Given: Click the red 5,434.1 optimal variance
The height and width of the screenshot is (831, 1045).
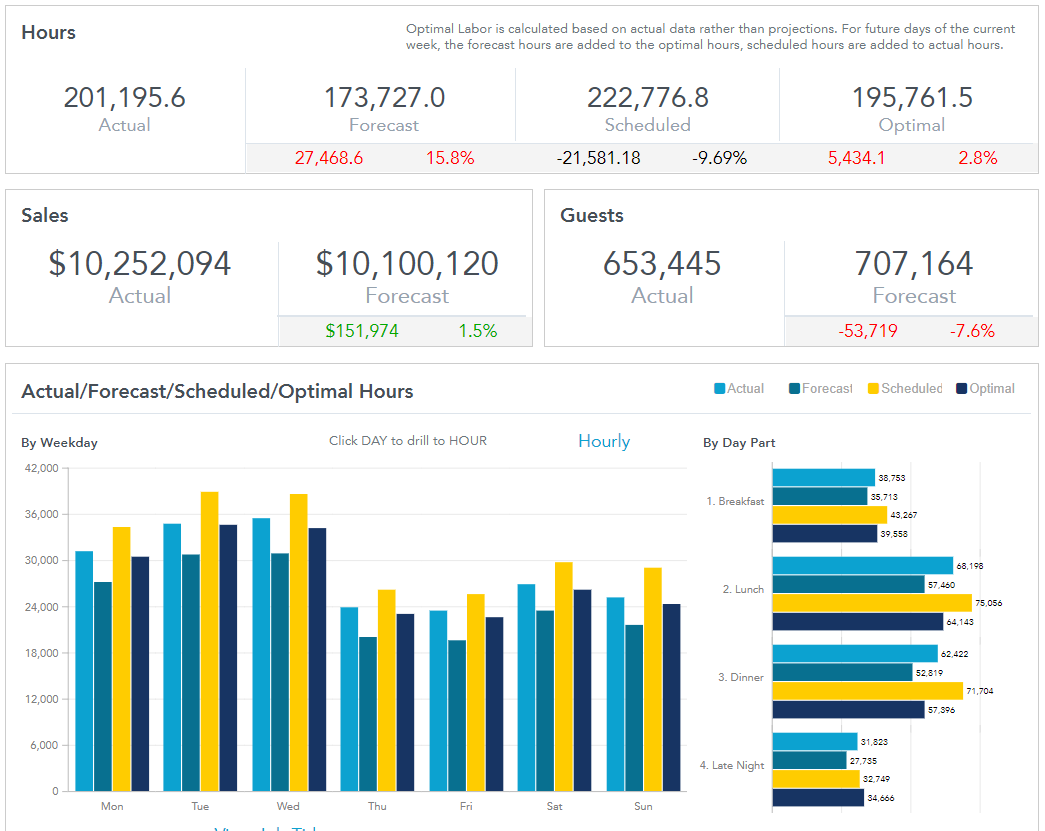Looking at the screenshot, I should pos(856,158).
